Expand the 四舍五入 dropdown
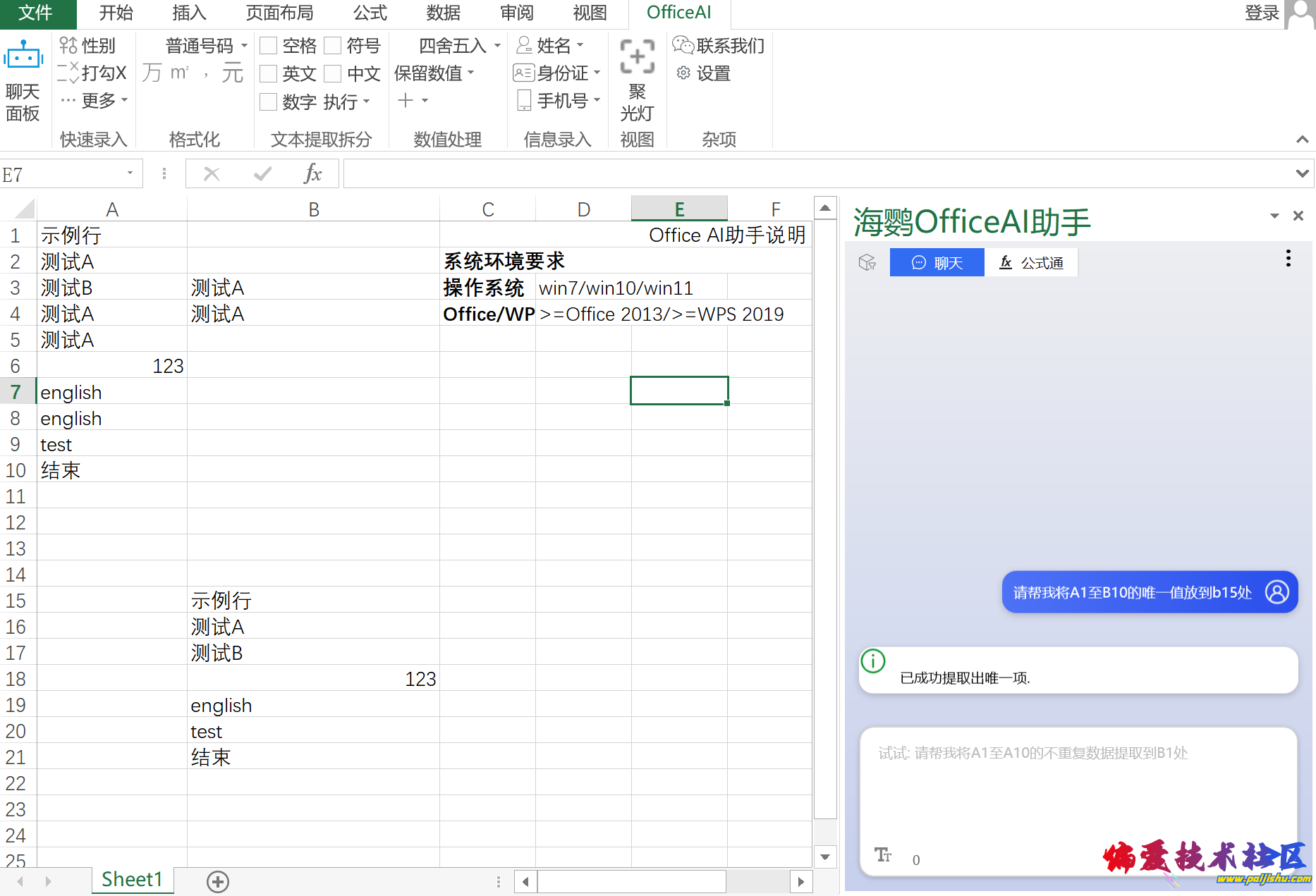This screenshot has width=1316, height=896. [498, 46]
